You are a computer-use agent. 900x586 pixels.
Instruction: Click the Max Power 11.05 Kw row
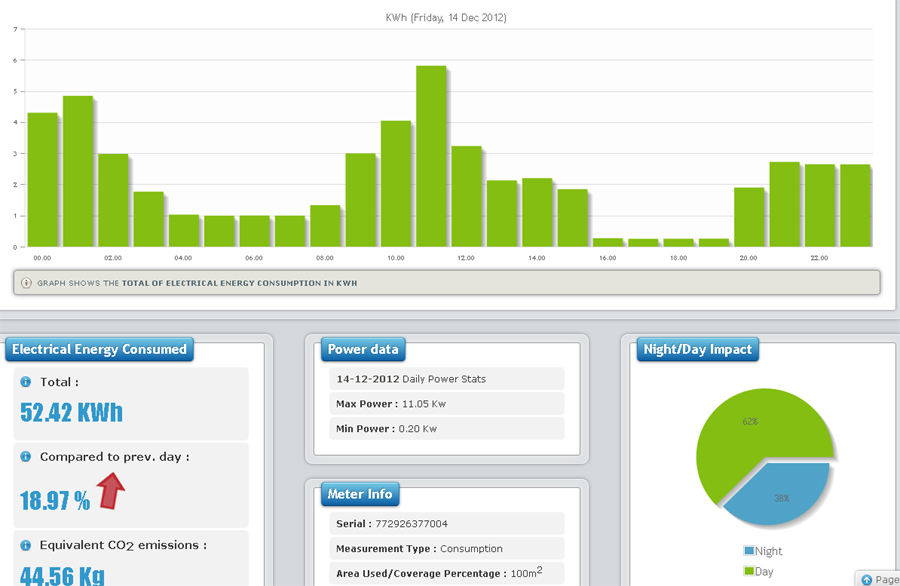tap(446, 404)
